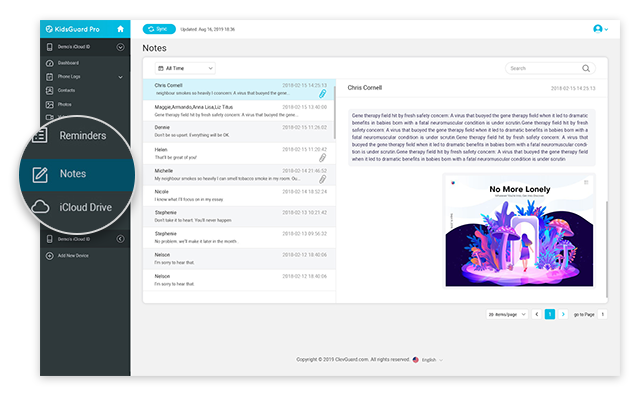Select the Stephenie note dated 10:21:42
Viewport: 640px width, 400px height.
pos(239,216)
